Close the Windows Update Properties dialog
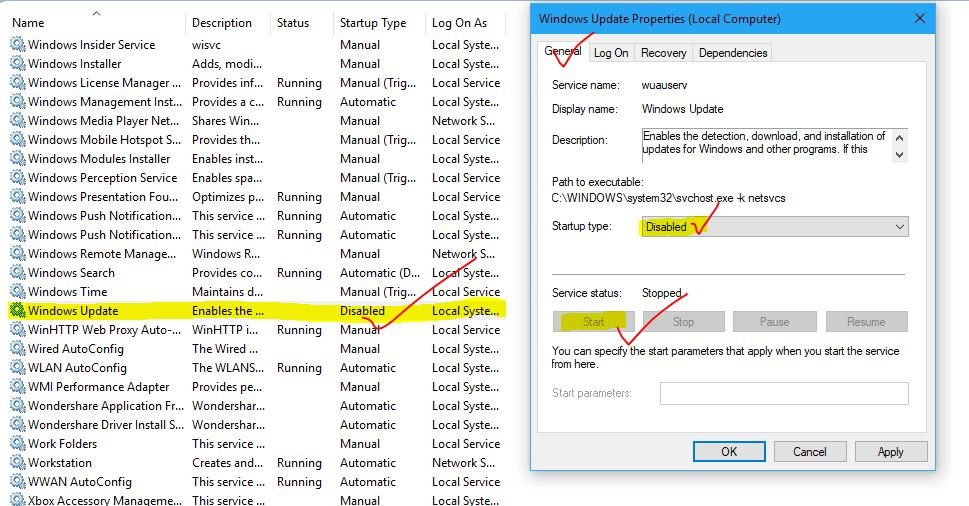The width and height of the screenshot is (969, 506). (920, 19)
